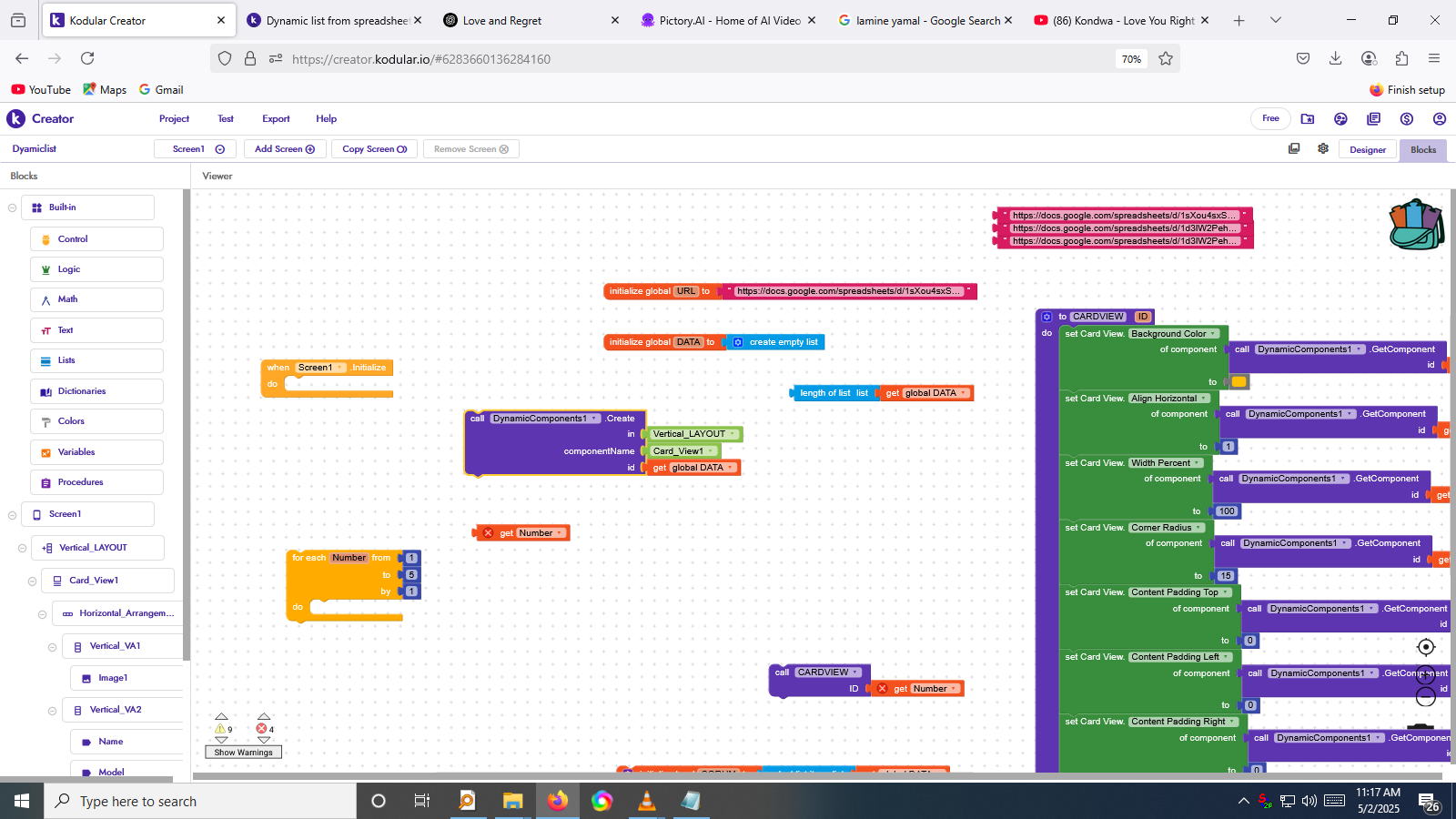Image resolution: width=1456 pixels, height=819 pixels.
Task: Click the Add Screen button
Action: pos(285,149)
